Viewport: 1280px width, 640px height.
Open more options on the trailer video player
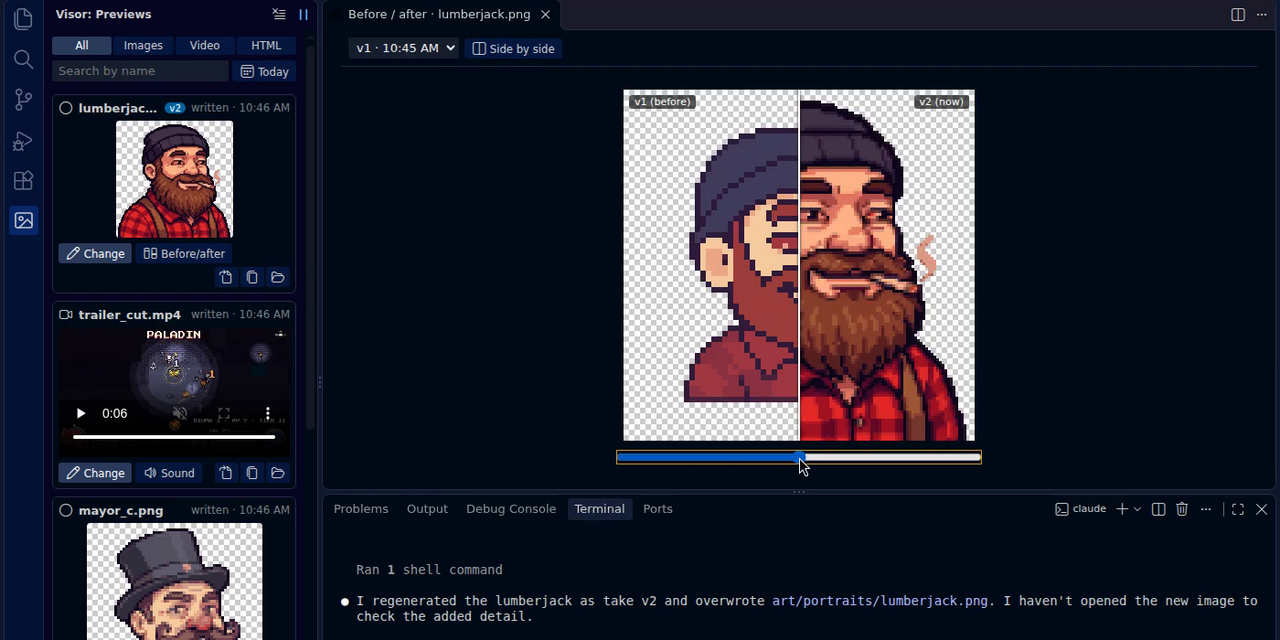point(267,413)
